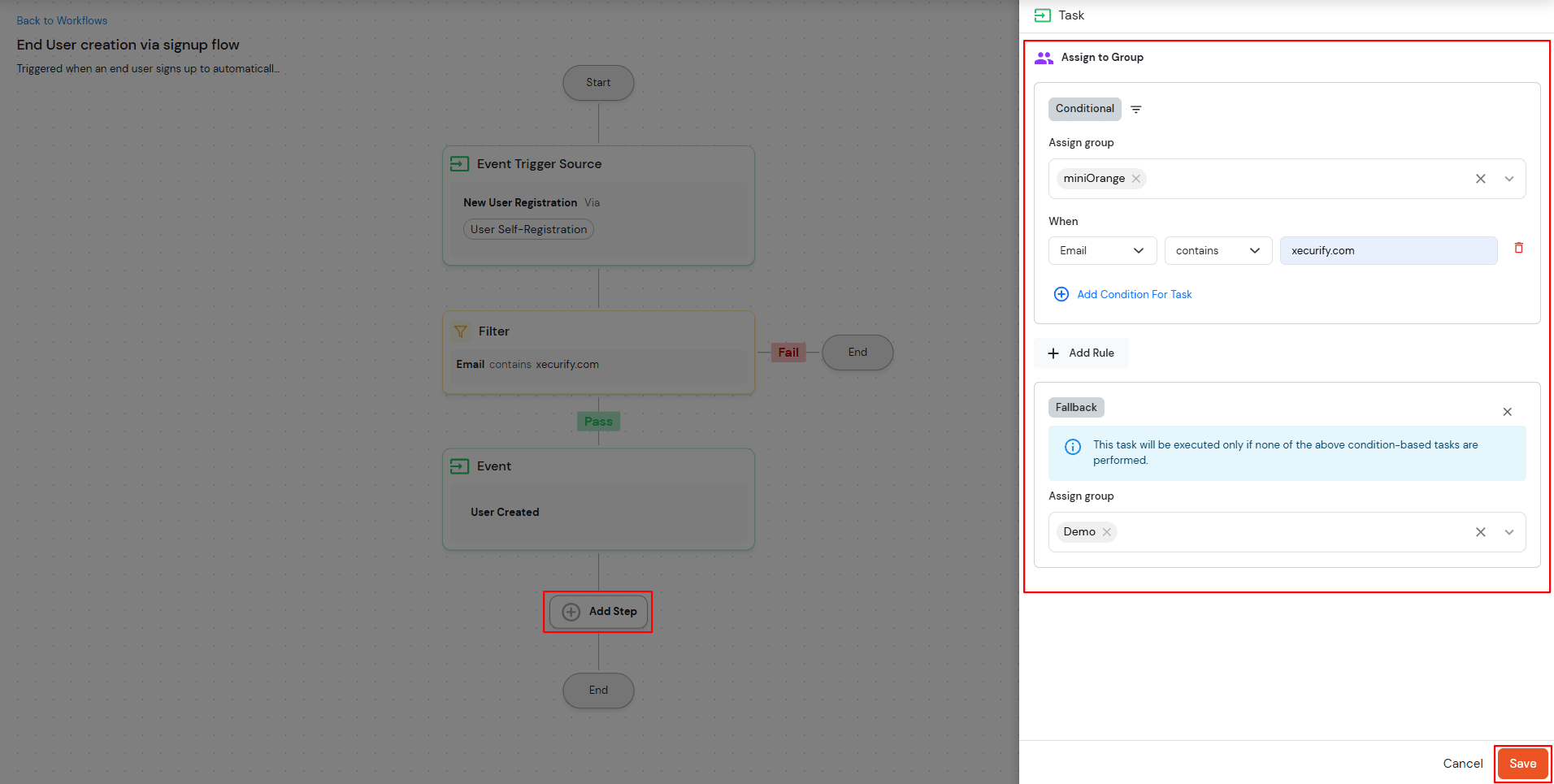The image size is (1554, 784).
Task: Open the Email field dropdown
Action: pyautogui.click(x=1102, y=250)
